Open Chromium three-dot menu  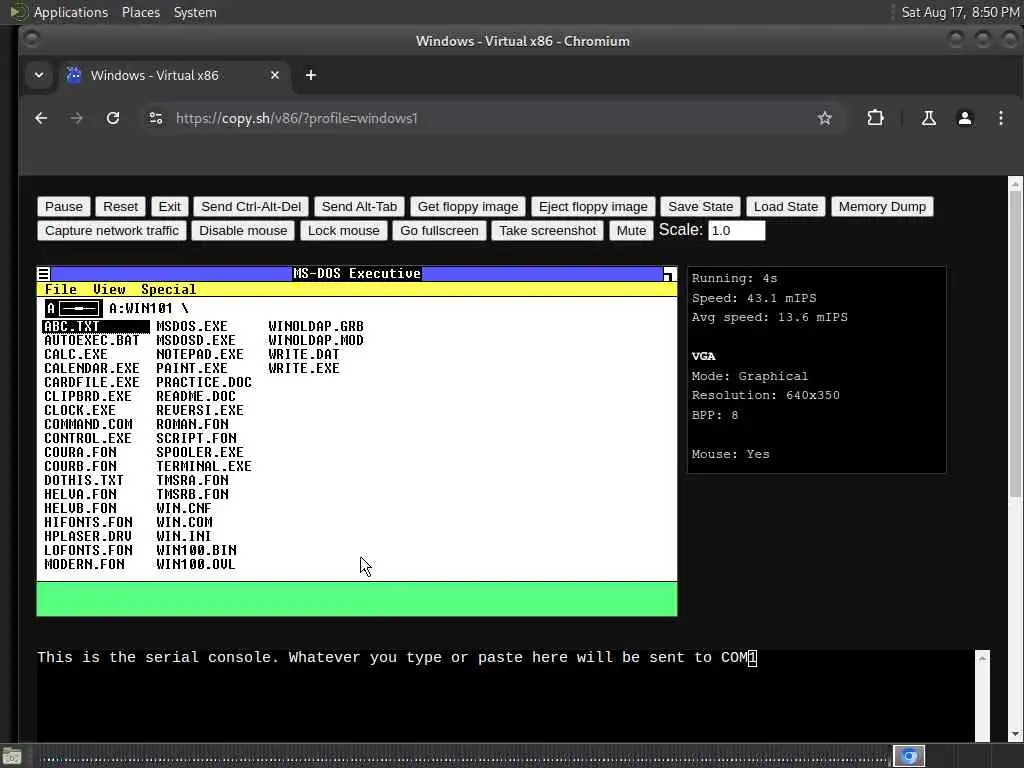pyautogui.click(x=1000, y=118)
